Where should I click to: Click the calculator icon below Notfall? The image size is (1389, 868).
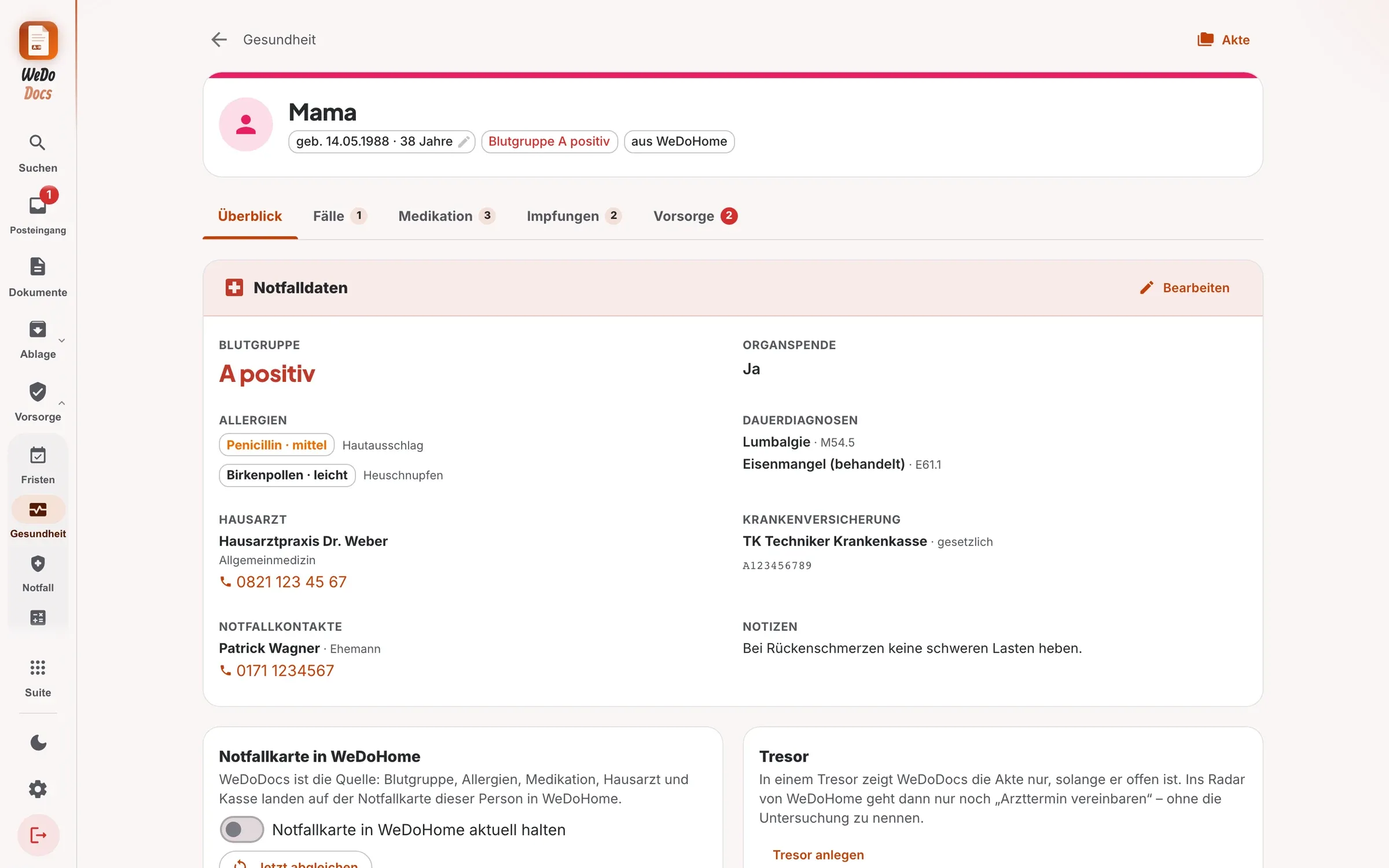pyautogui.click(x=38, y=617)
